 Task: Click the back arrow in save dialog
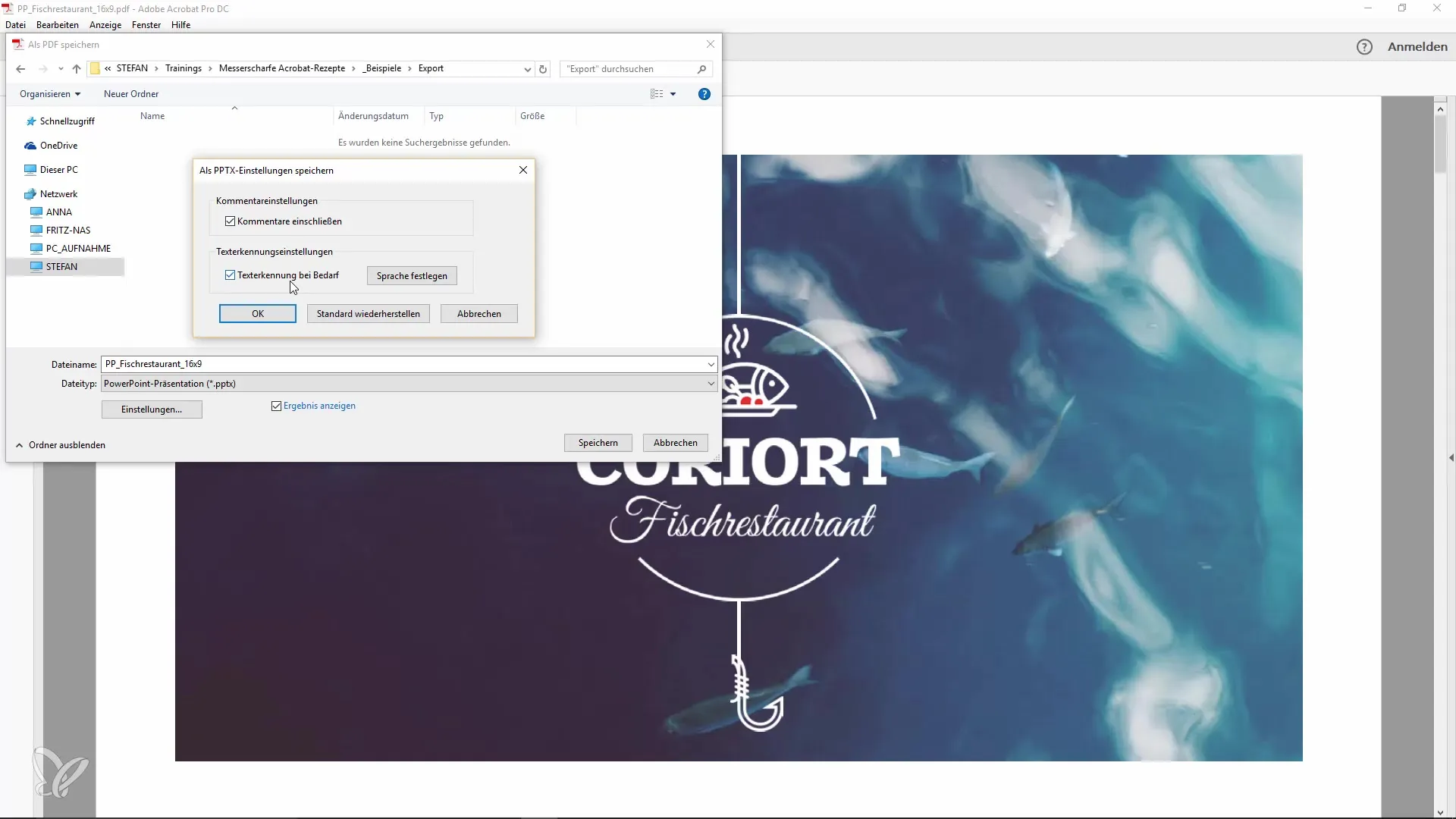pos(20,69)
